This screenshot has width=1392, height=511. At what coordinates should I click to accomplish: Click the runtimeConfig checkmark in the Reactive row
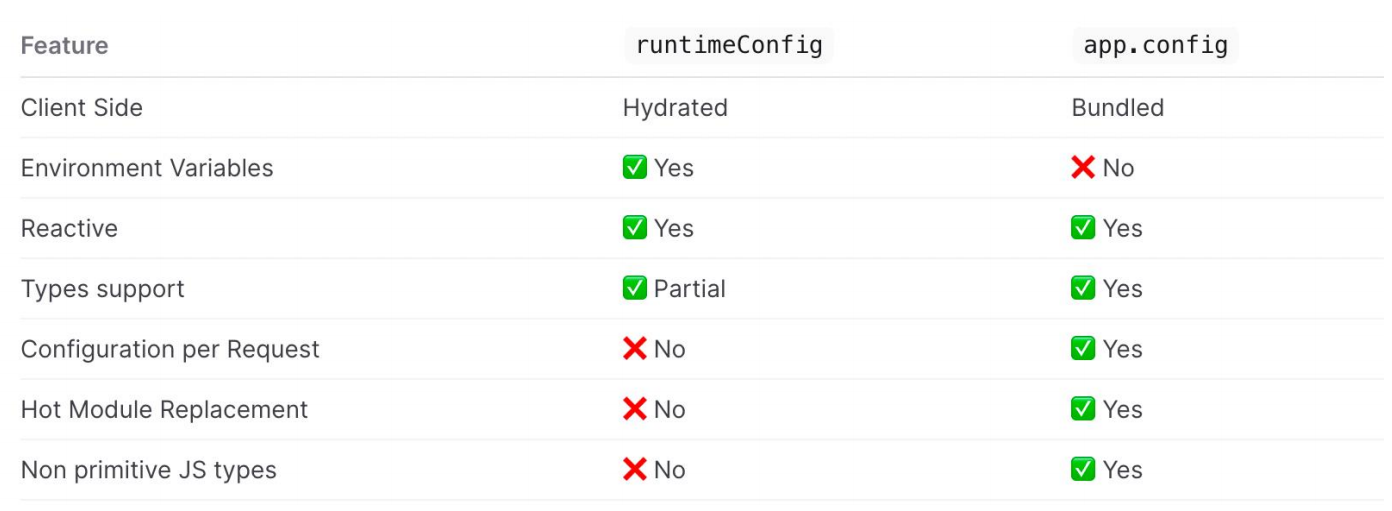(x=634, y=228)
